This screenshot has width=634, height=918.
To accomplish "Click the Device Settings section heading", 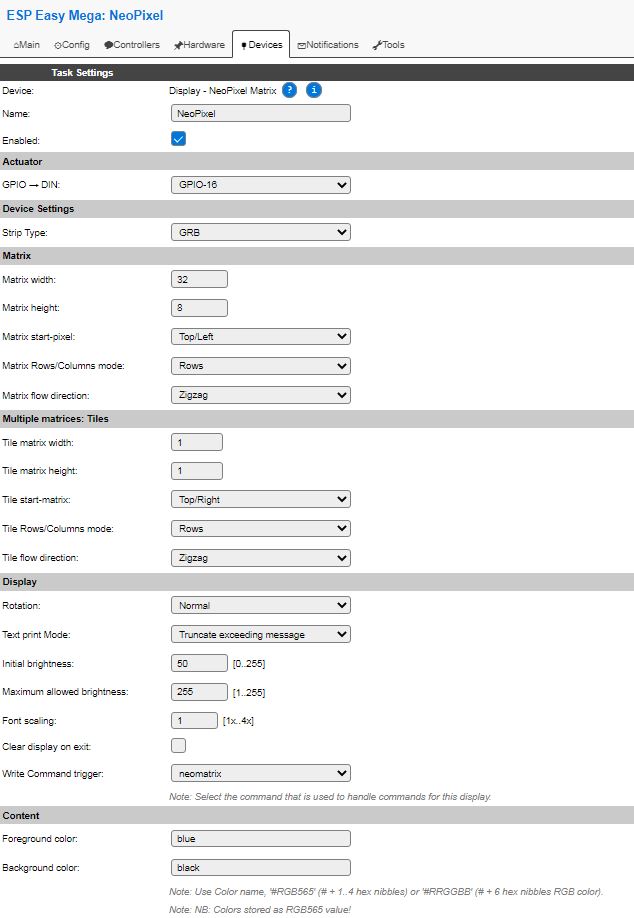I will pos(38,209).
